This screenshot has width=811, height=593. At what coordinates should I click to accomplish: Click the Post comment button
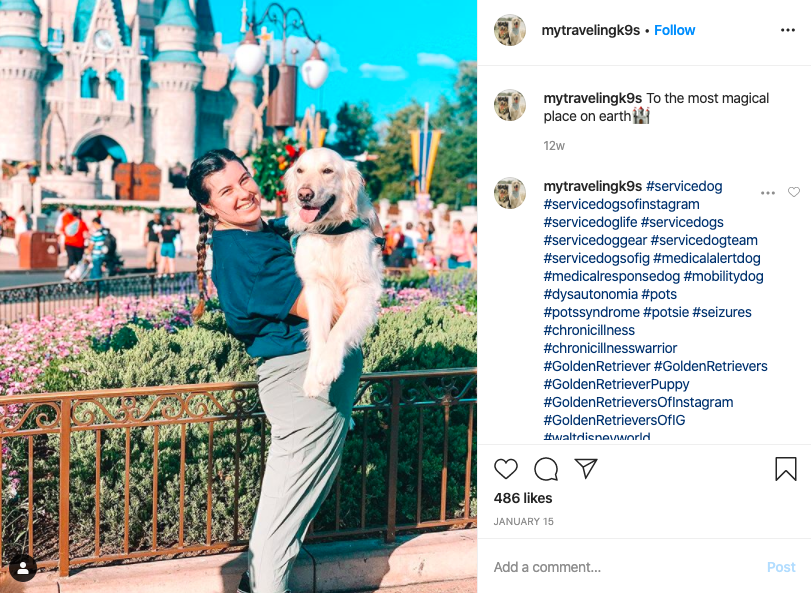780,567
